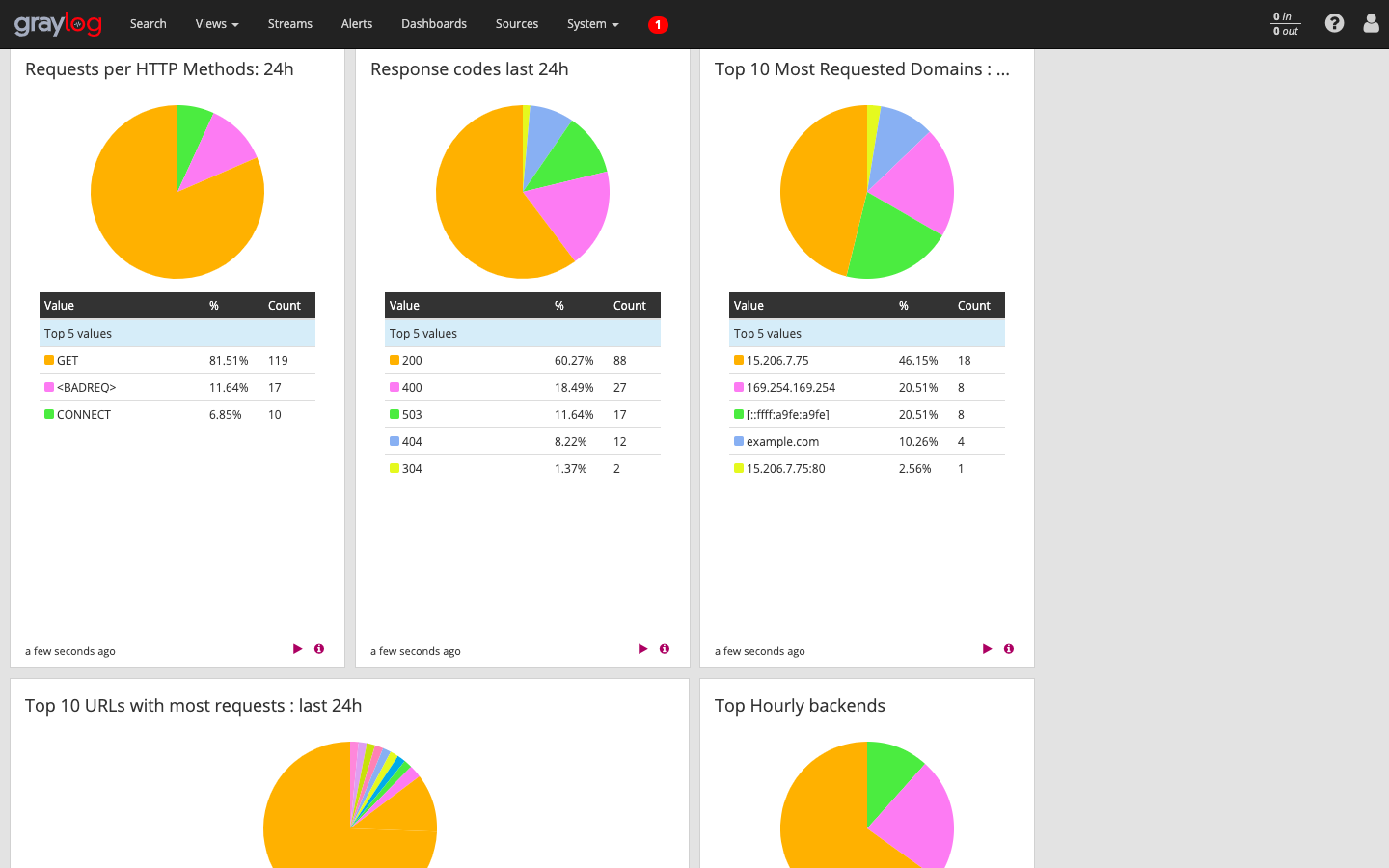Click Value header in Domains table
This screenshot has width=1389, height=868.
pos(749,305)
